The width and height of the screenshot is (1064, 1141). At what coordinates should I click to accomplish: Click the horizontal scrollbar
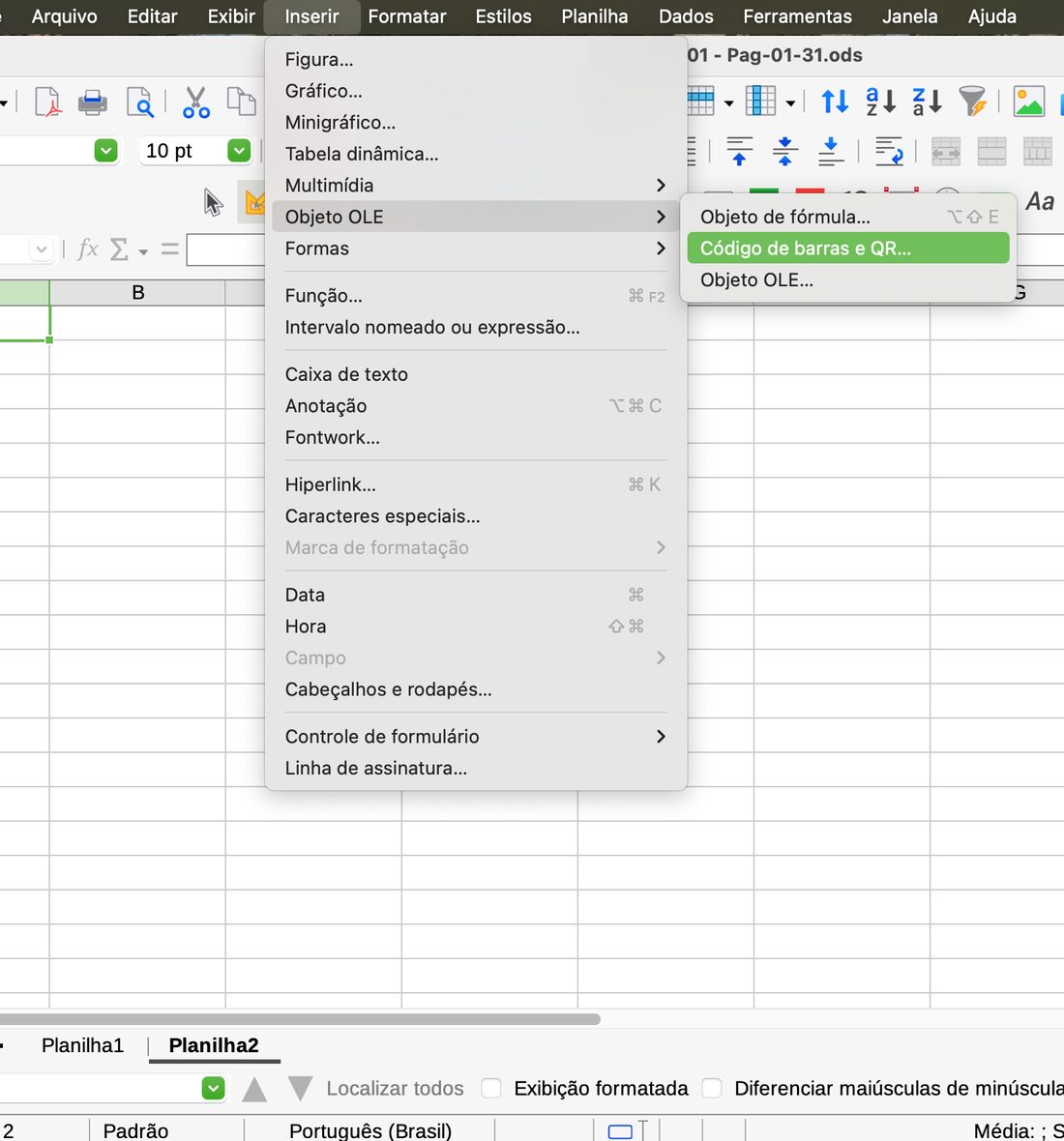coord(300,1019)
